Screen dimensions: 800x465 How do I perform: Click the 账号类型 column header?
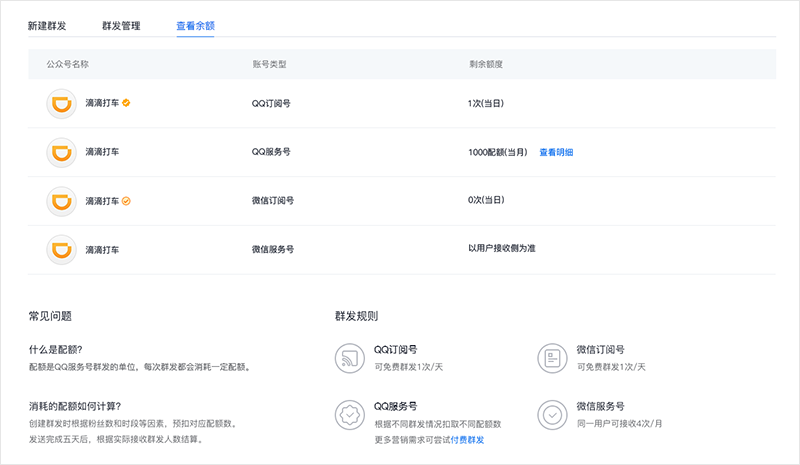coord(269,64)
